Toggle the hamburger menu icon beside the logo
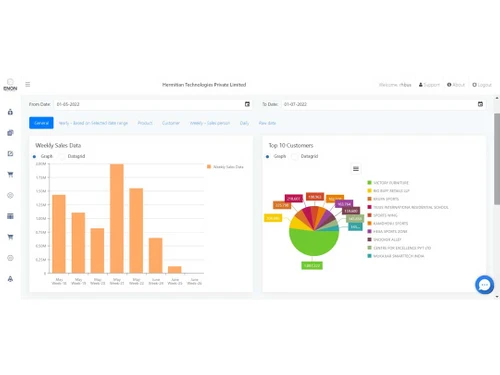This screenshot has height=375, width=500. pyautogui.click(x=28, y=84)
